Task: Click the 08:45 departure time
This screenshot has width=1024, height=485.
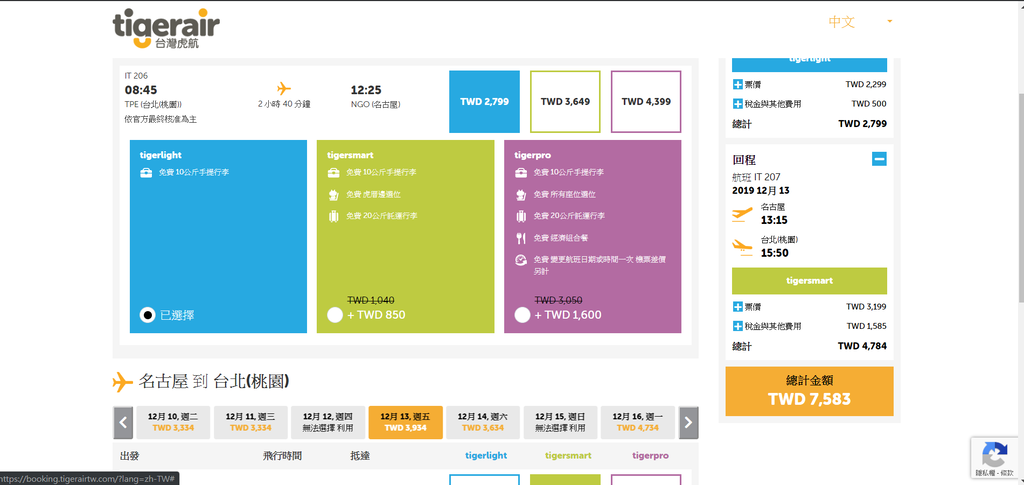Action: pyautogui.click(x=141, y=90)
